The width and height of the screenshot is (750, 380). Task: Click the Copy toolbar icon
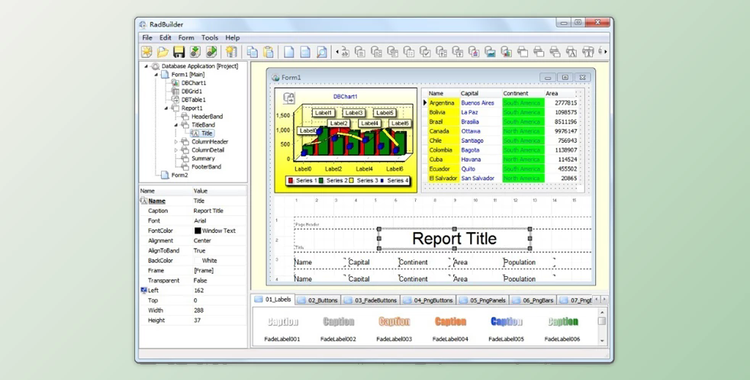[252, 52]
